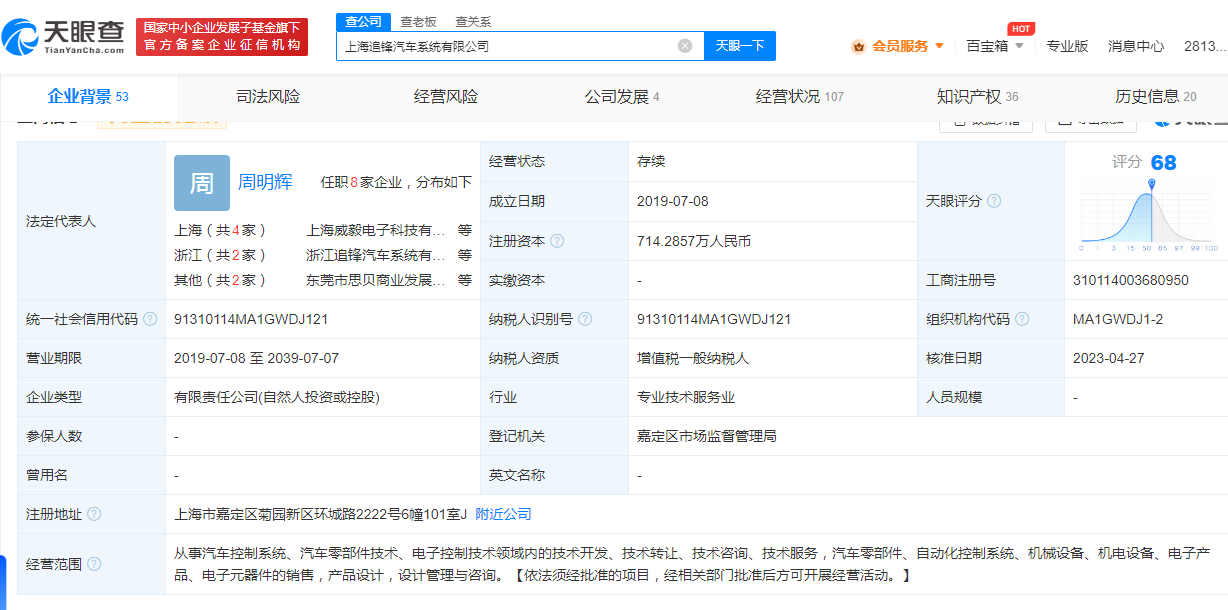Switch to the 查老板 search tab
This screenshot has height=610, width=1228.
(x=418, y=22)
